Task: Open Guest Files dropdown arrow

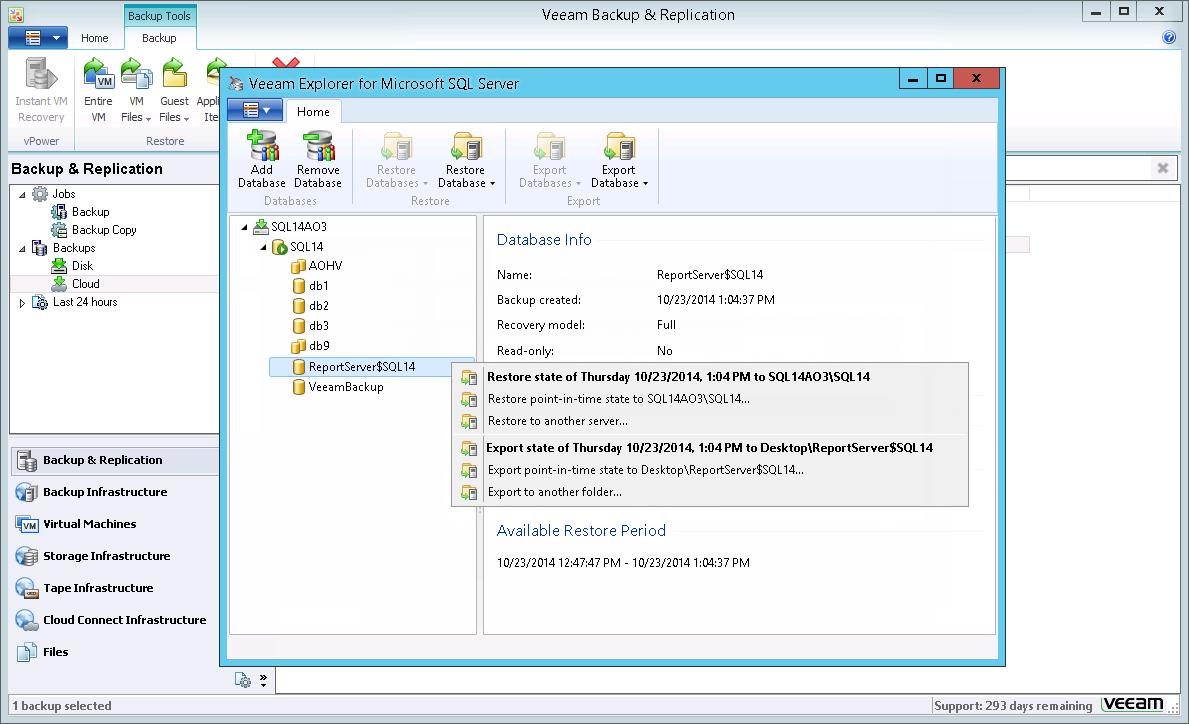Action: tap(186, 118)
